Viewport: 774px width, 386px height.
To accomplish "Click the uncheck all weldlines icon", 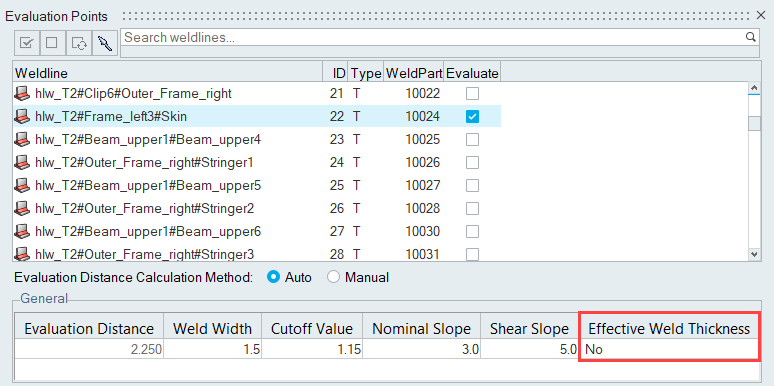I will 52,43.
